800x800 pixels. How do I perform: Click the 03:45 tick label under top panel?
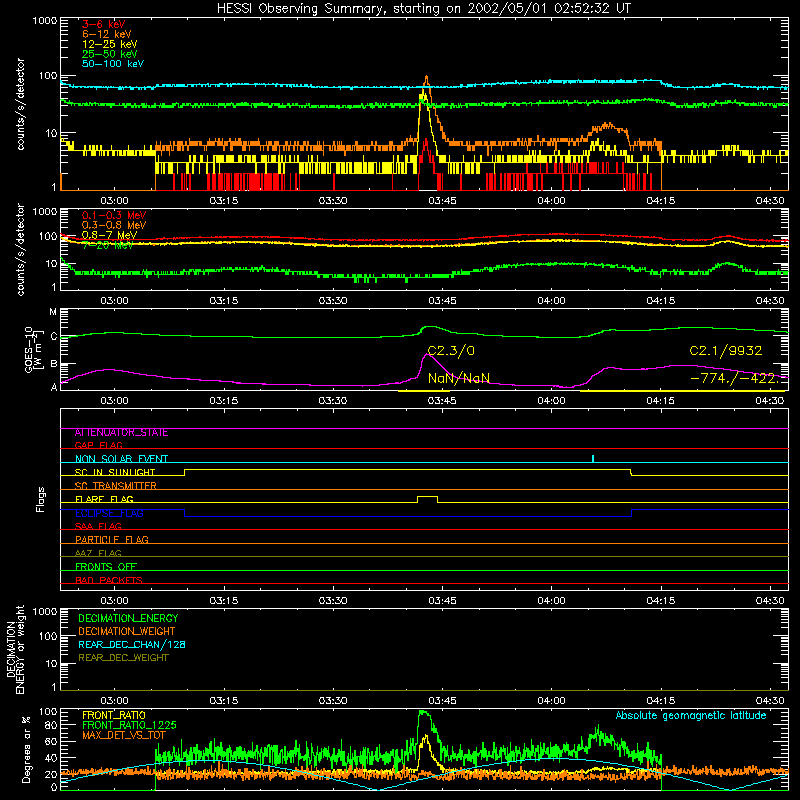442,201
